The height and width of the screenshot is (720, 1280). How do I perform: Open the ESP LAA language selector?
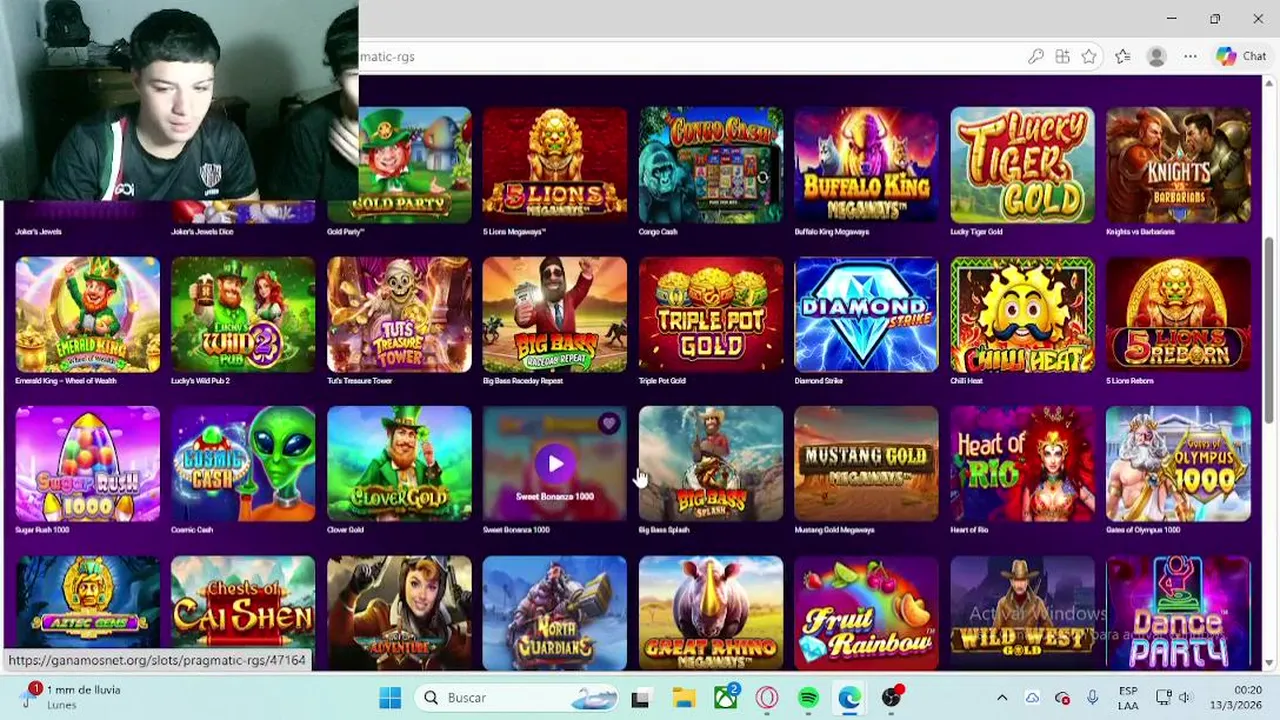coord(1128,698)
